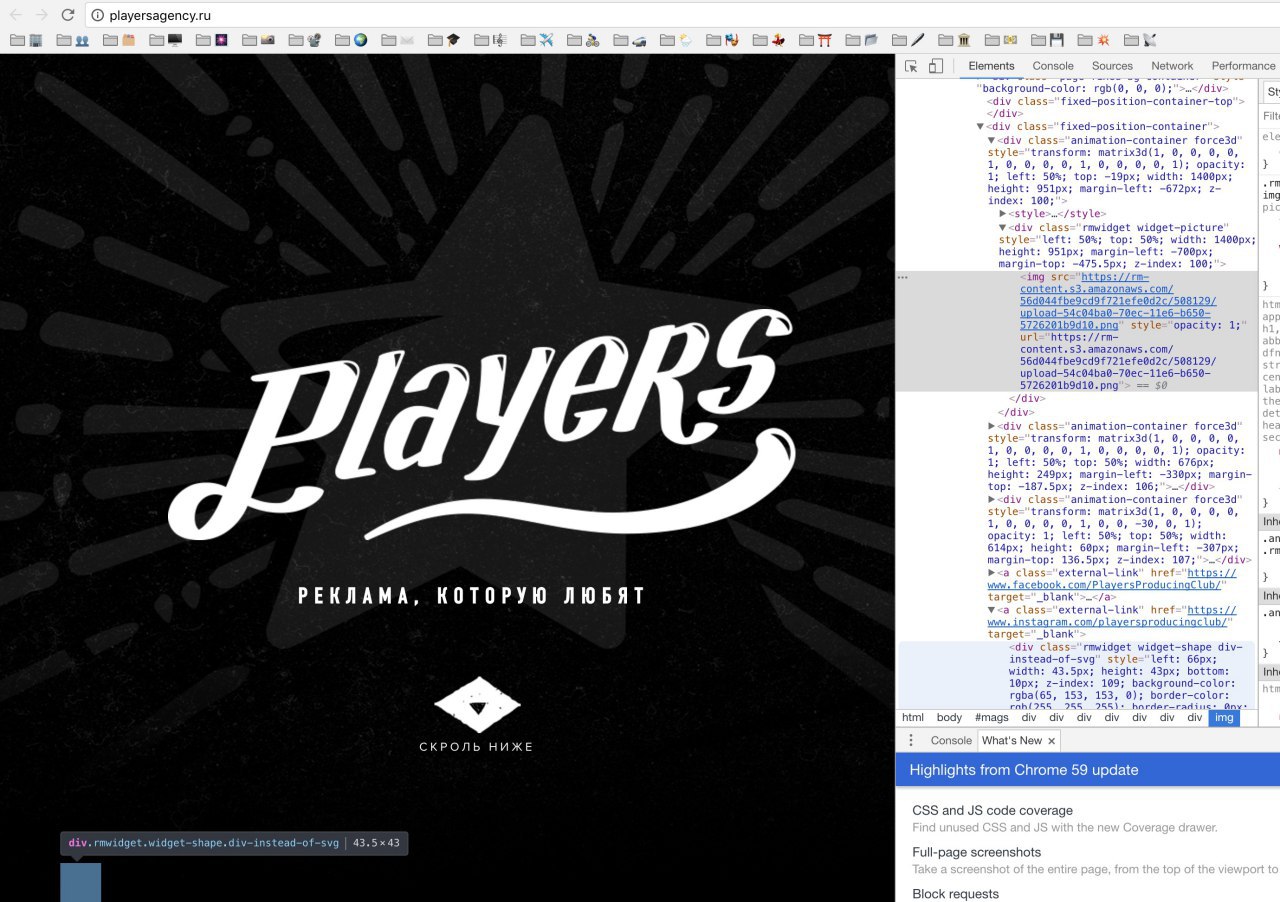The width and height of the screenshot is (1280, 902).
Task: Follow the instagram.com/playersproducingclub href link
Action: click(x=1112, y=616)
